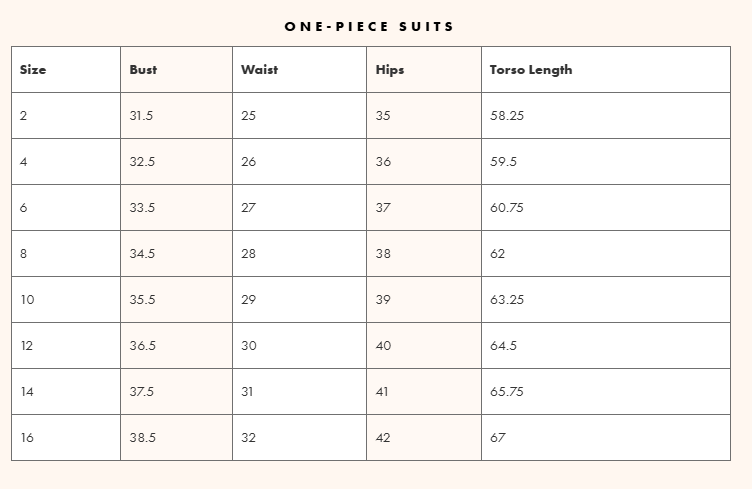The width and height of the screenshot is (752, 489).
Task: Click the Waist column header
Action: (259, 70)
